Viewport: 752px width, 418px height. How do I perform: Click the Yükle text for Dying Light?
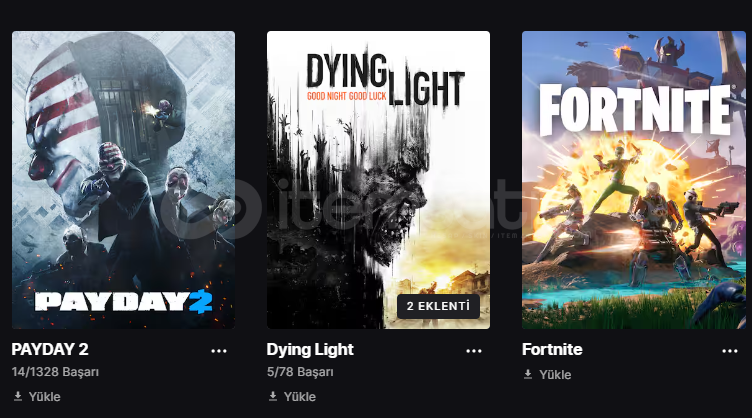click(x=300, y=397)
